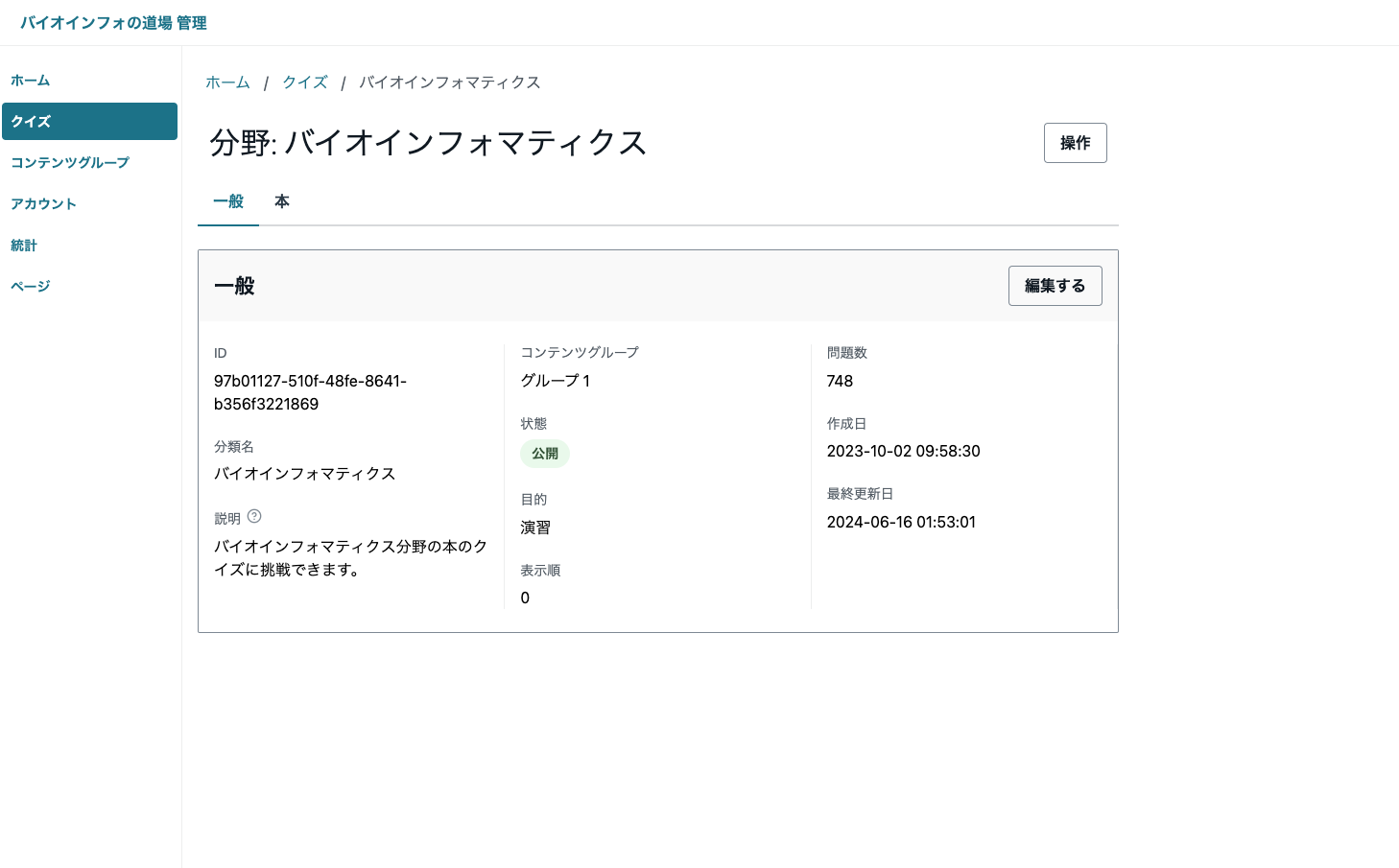Viewport: 1399px width, 868px height.
Task: Click the 748 question count value
Action: (x=840, y=381)
